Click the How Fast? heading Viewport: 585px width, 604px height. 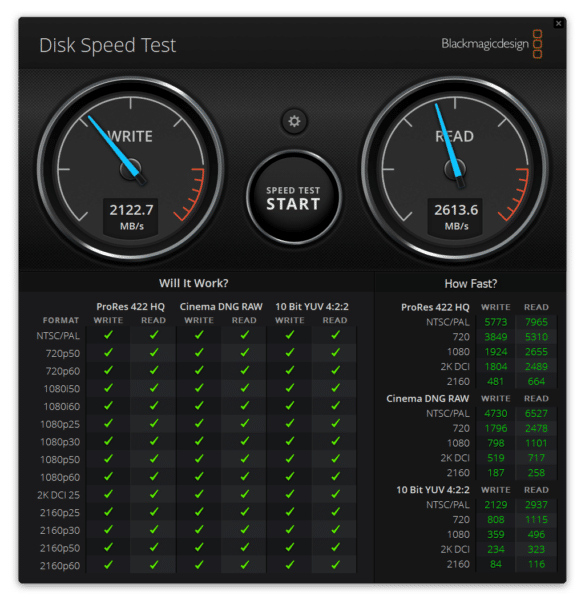[471, 284]
